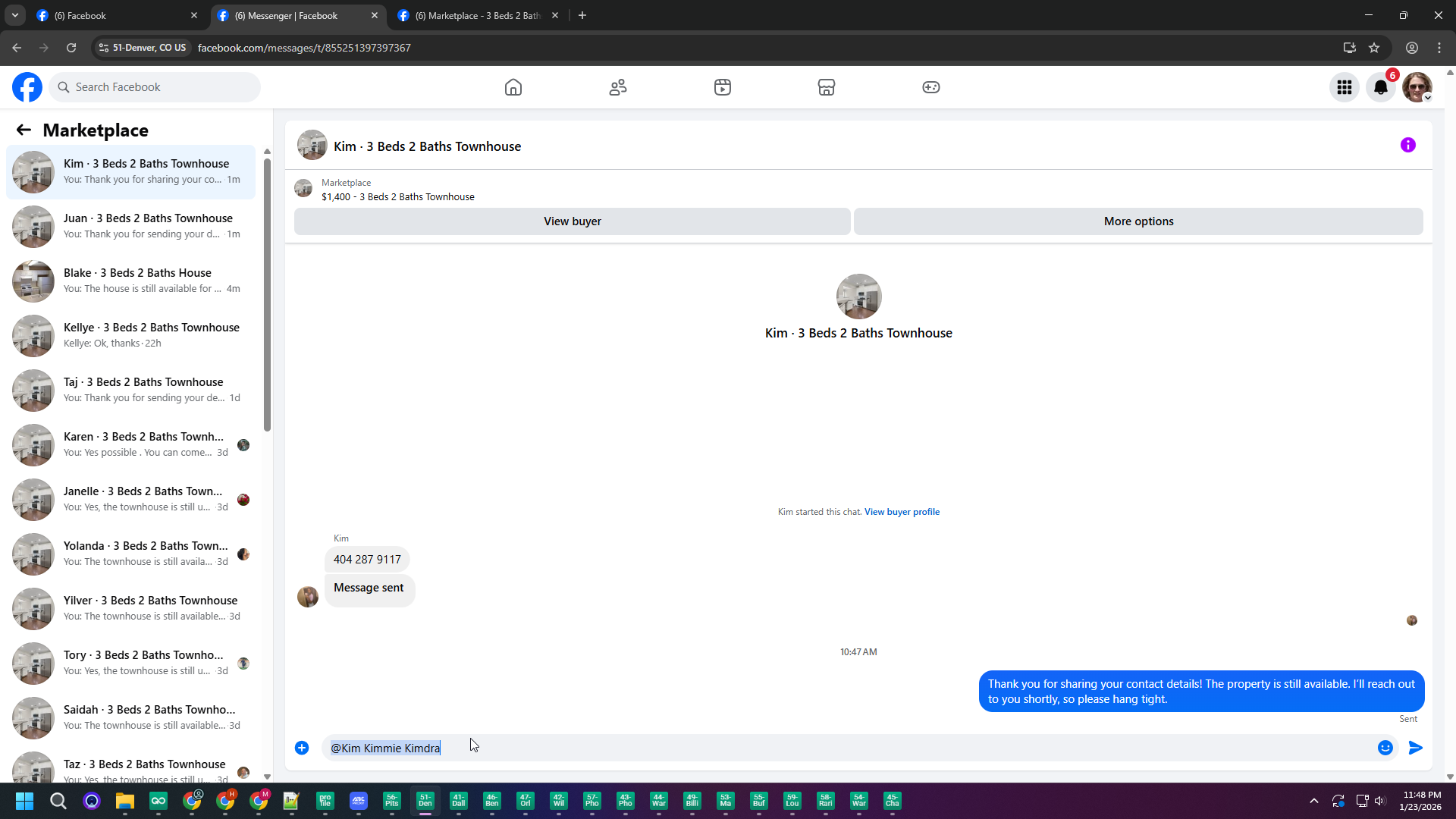The image size is (1456, 819).
Task: Open the tab search dropdown in Chrome
Action: click(14, 15)
